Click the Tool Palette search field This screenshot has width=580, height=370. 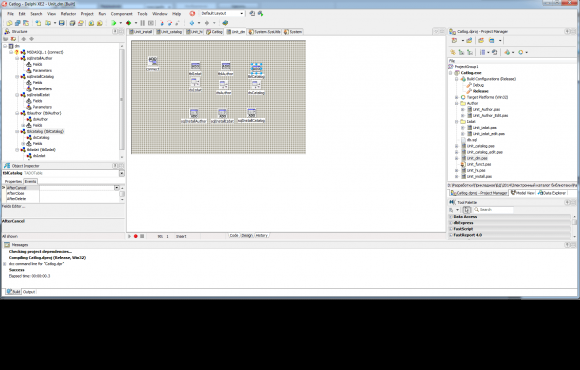495,210
